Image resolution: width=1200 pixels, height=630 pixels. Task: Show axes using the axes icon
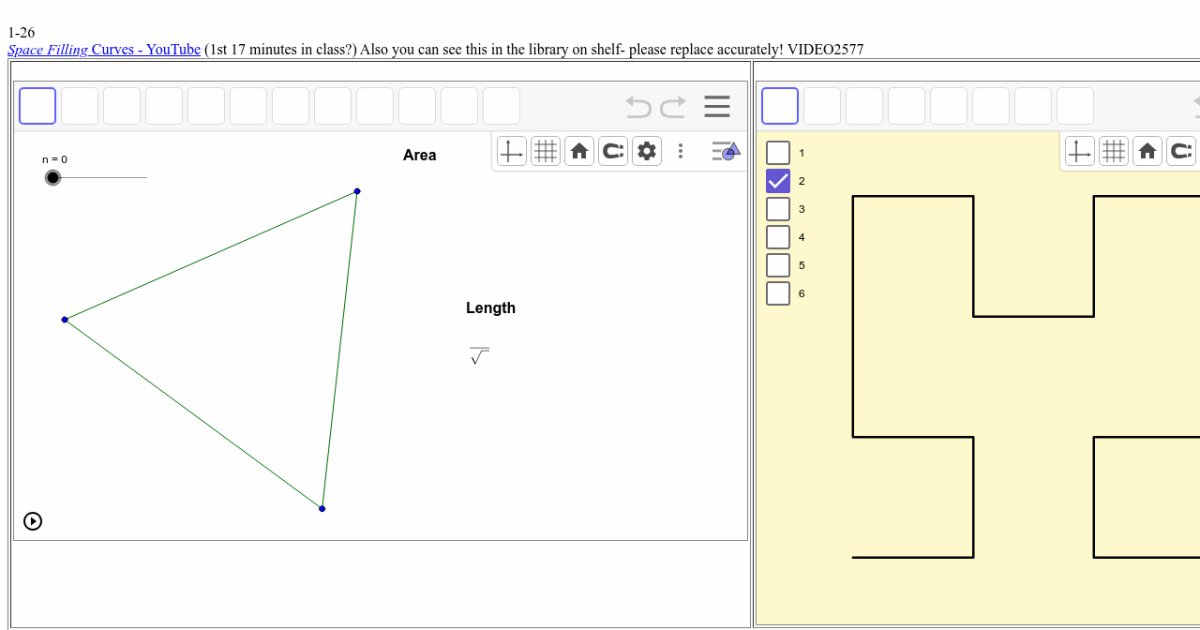tap(511, 151)
